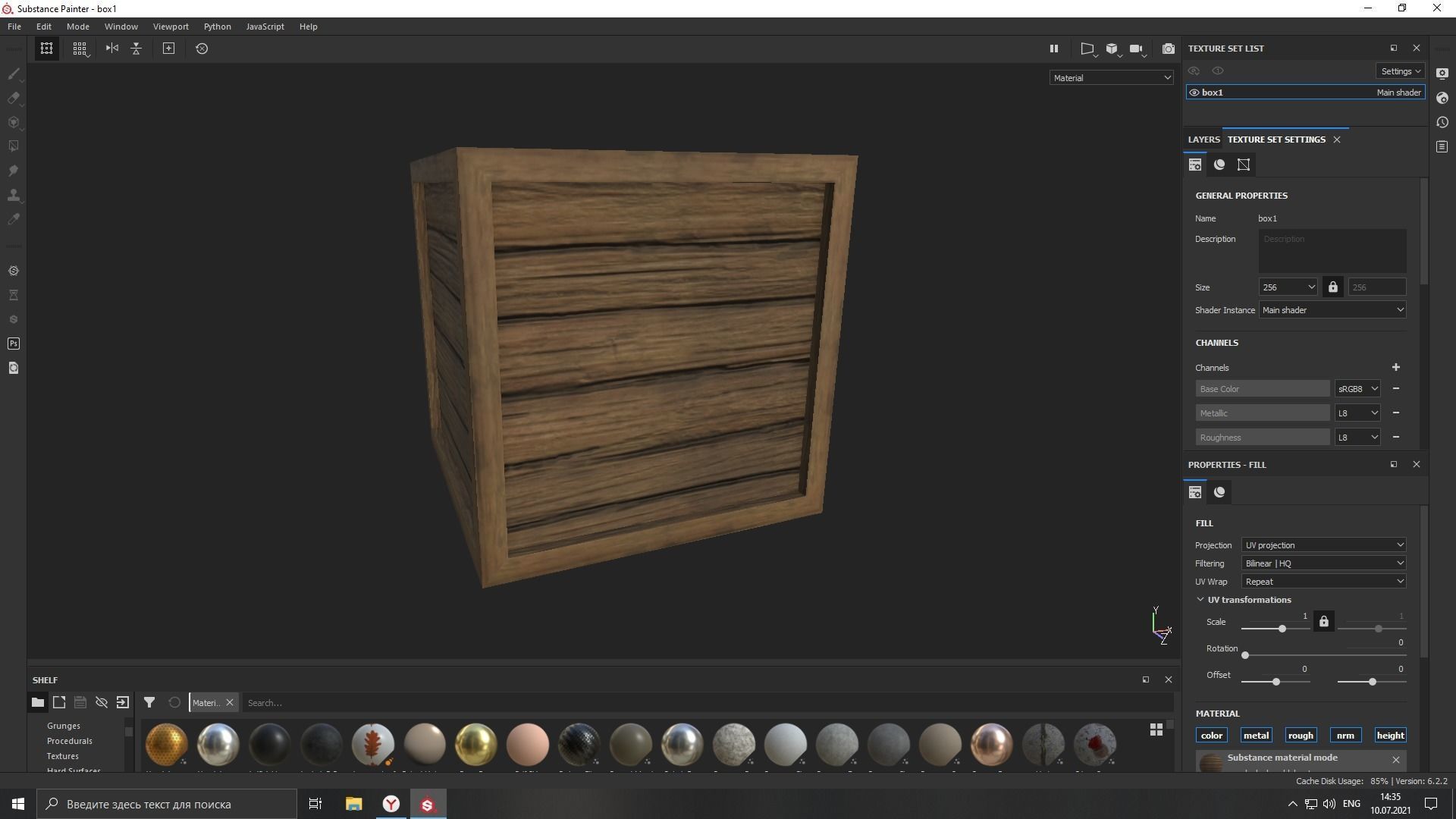Select the Paint brush tool
The image size is (1456, 819).
point(13,74)
